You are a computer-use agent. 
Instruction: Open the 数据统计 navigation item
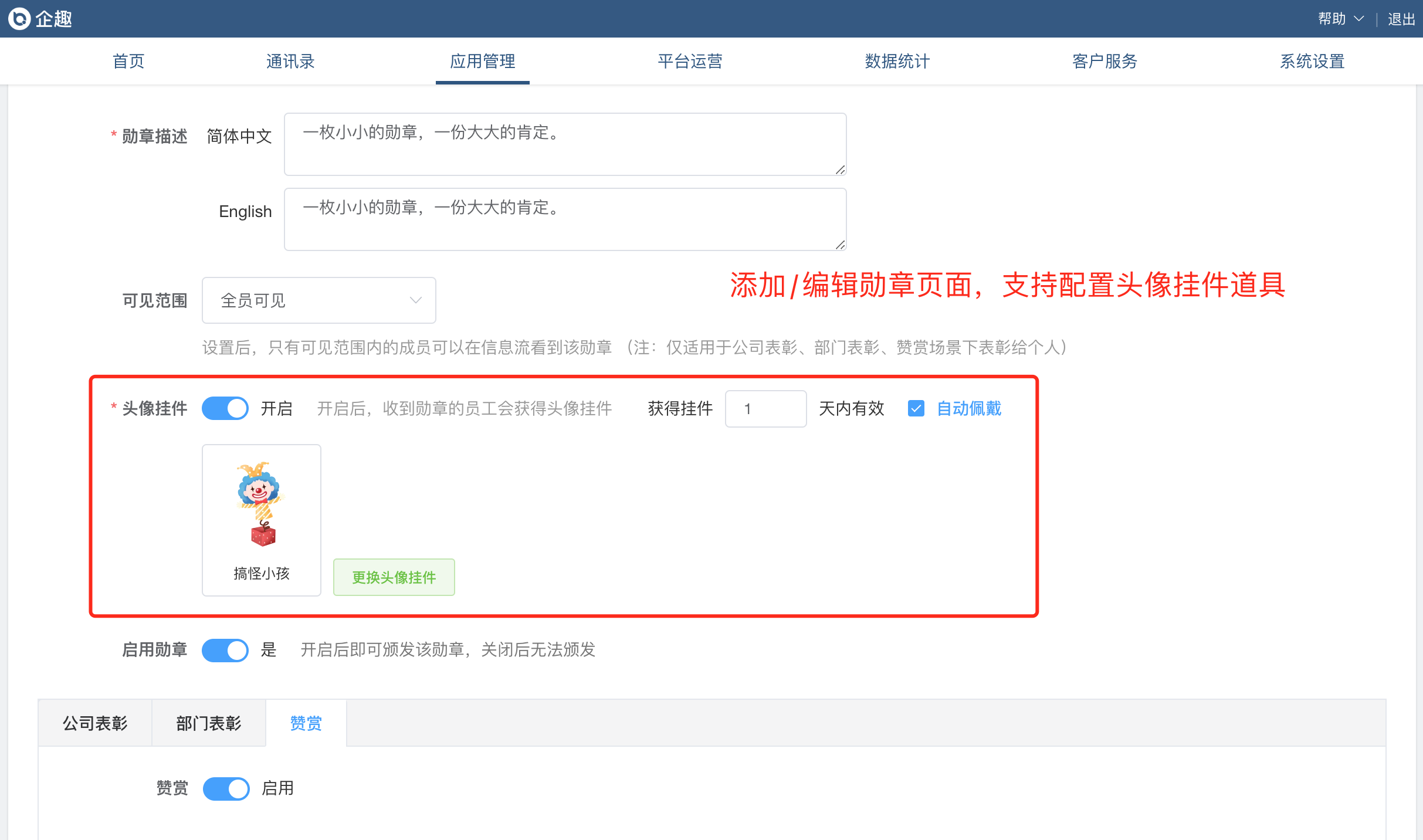(897, 61)
